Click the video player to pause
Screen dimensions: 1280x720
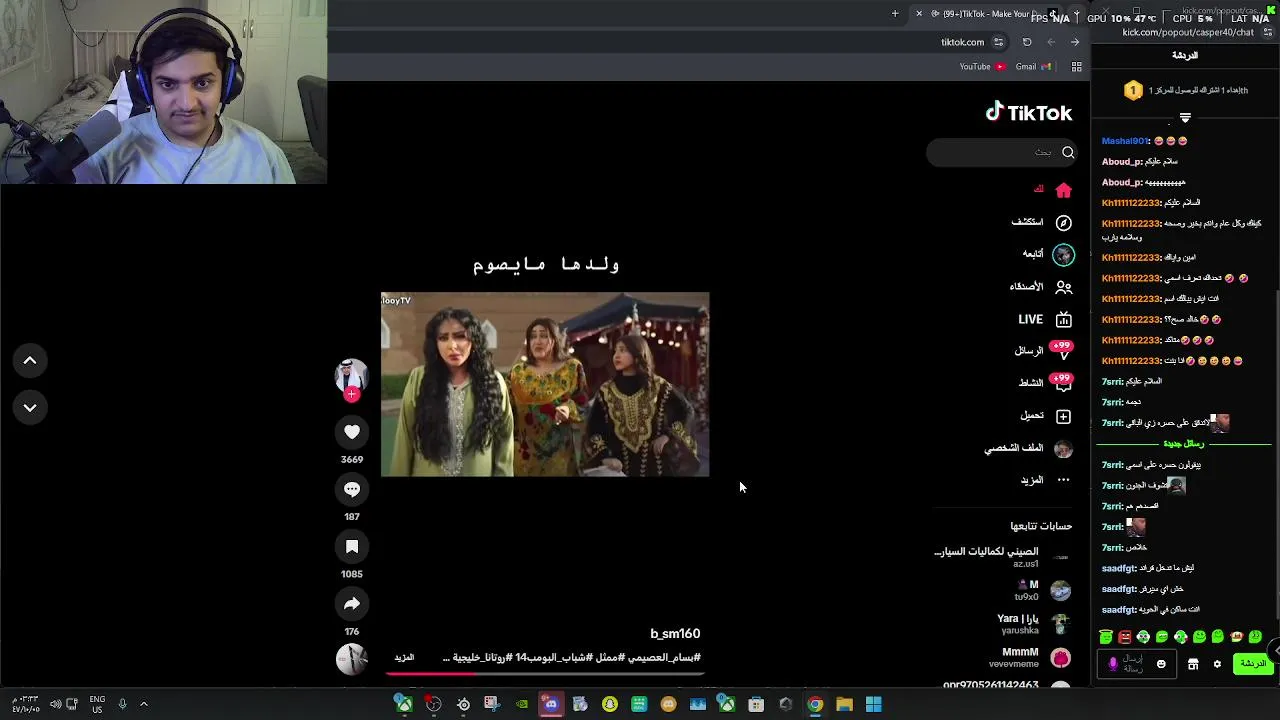click(545, 384)
